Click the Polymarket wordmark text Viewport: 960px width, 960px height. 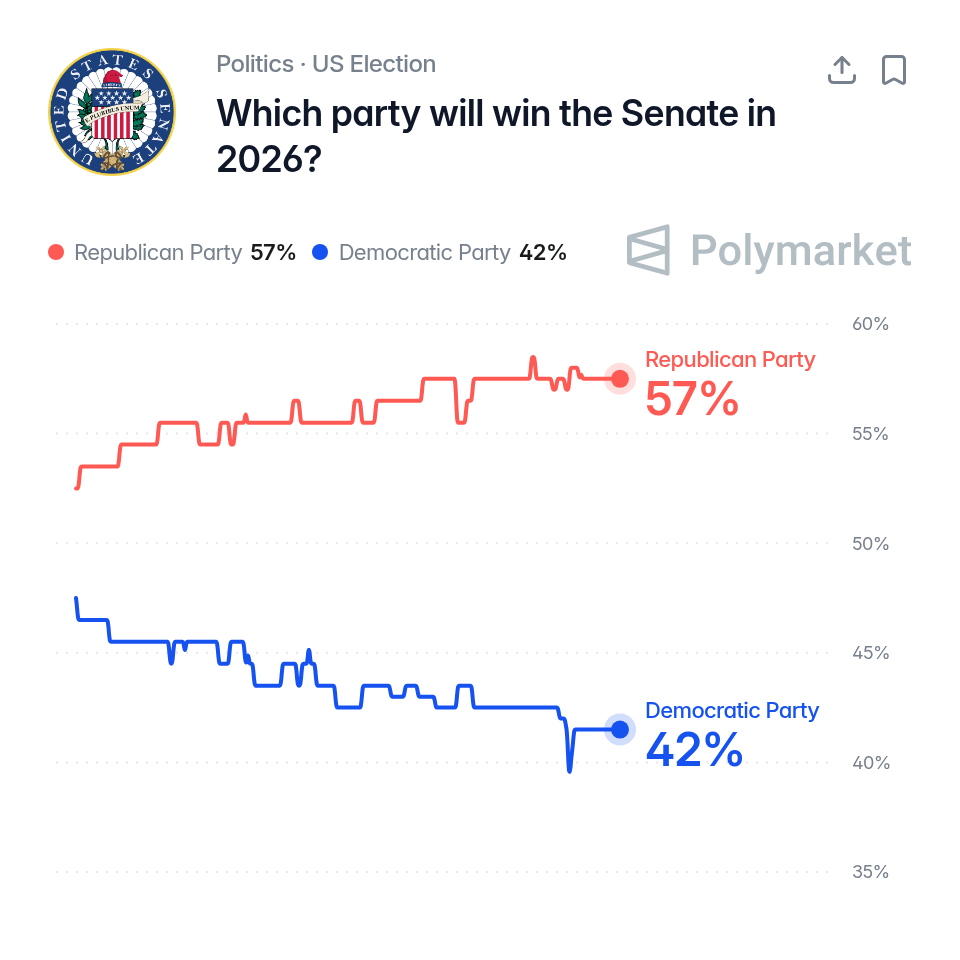click(801, 250)
